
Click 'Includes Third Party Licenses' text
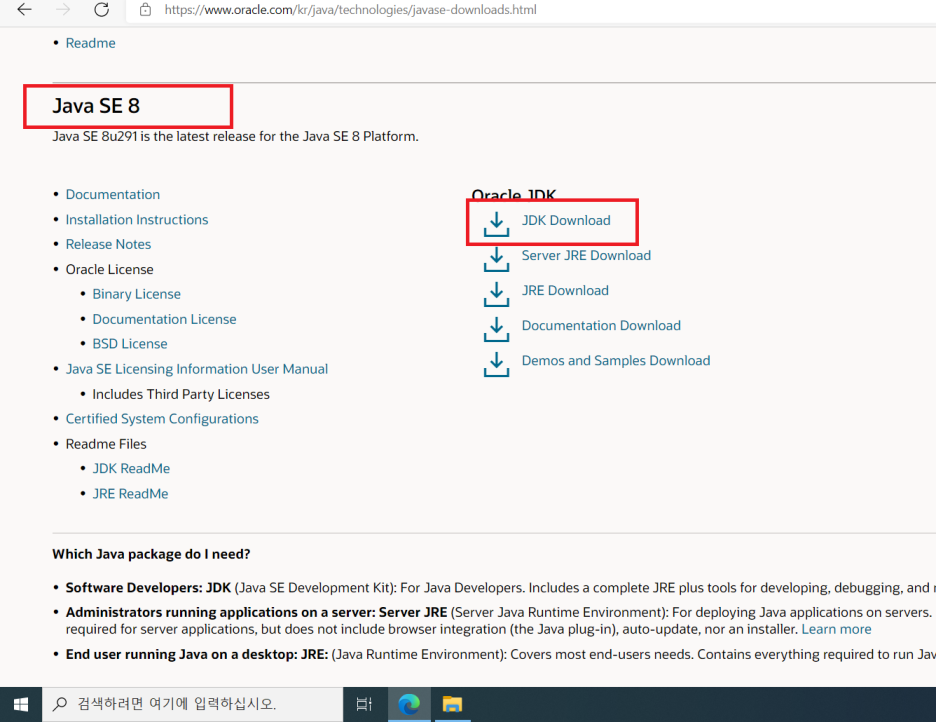pyautogui.click(x=181, y=394)
